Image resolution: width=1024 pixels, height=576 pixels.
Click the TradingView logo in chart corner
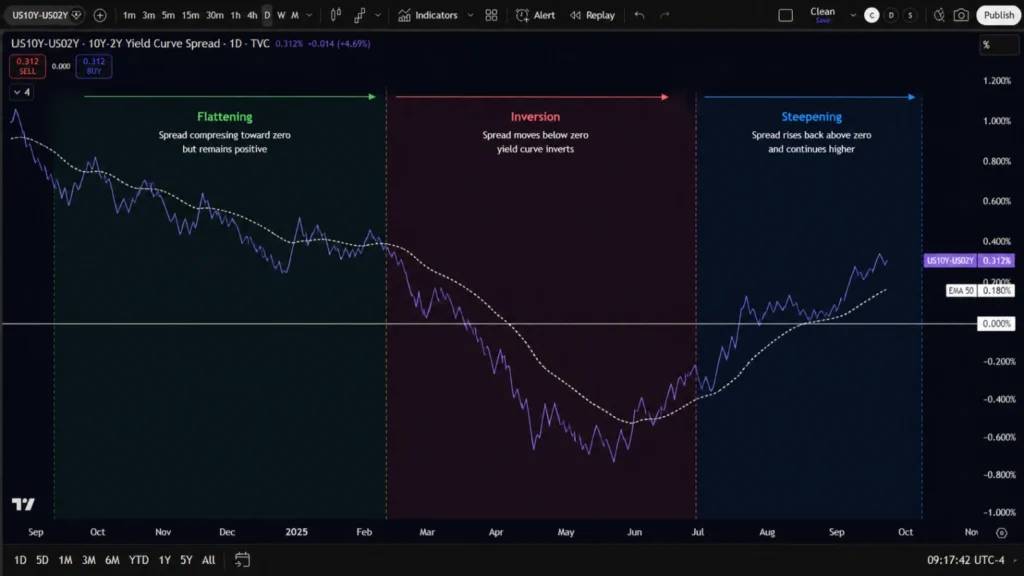[x=24, y=504]
